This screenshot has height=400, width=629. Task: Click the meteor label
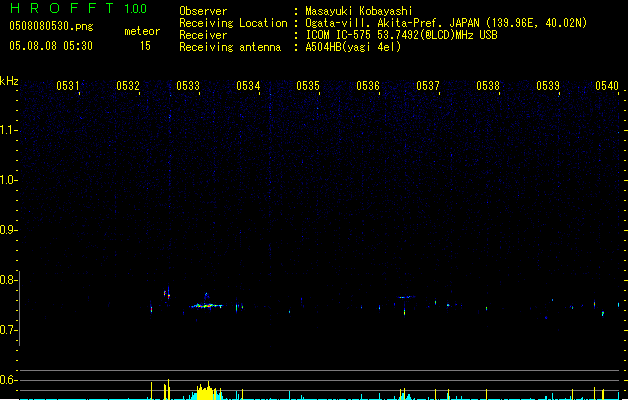tap(142, 31)
